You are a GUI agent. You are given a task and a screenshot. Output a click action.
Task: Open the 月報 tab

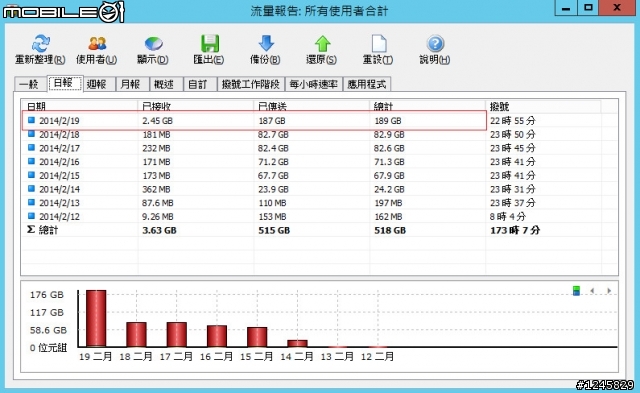132,84
